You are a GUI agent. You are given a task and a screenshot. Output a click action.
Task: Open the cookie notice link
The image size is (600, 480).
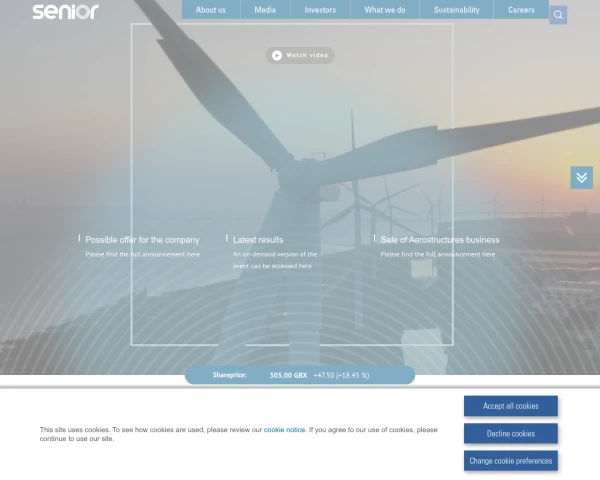(284, 430)
